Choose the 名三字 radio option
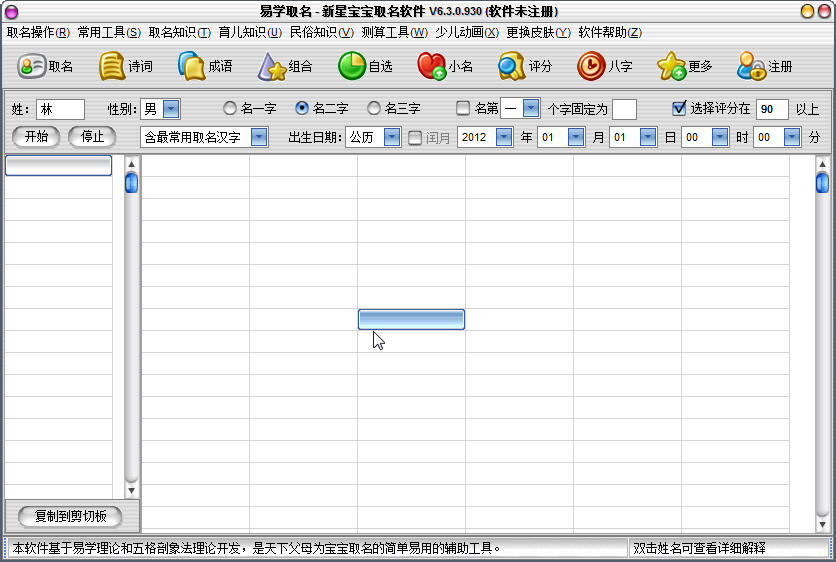Viewport: 836px width, 562px height. point(374,108)
